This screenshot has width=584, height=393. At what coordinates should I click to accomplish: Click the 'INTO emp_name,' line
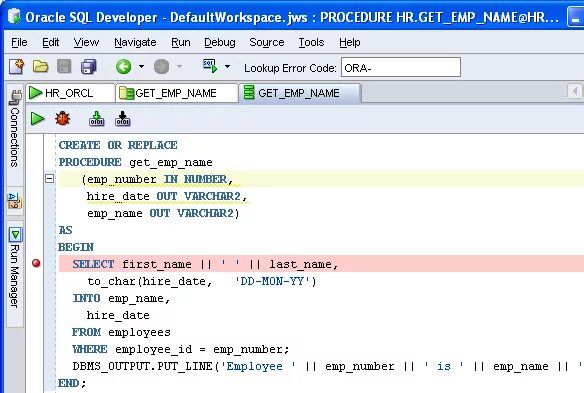coord(121,298)
